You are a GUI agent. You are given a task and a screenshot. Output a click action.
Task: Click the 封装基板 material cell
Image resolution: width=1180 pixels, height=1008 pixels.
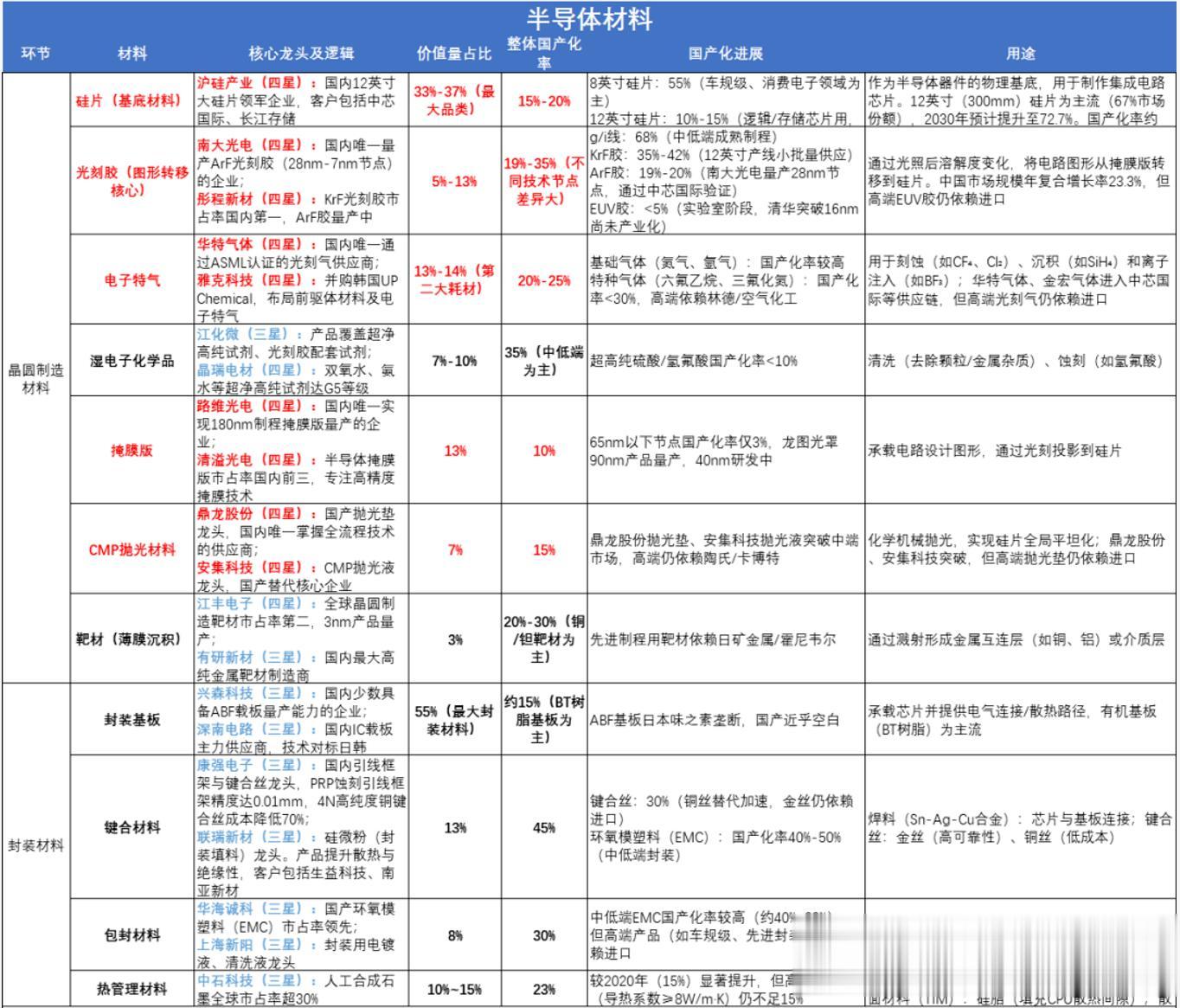(131, 720)
